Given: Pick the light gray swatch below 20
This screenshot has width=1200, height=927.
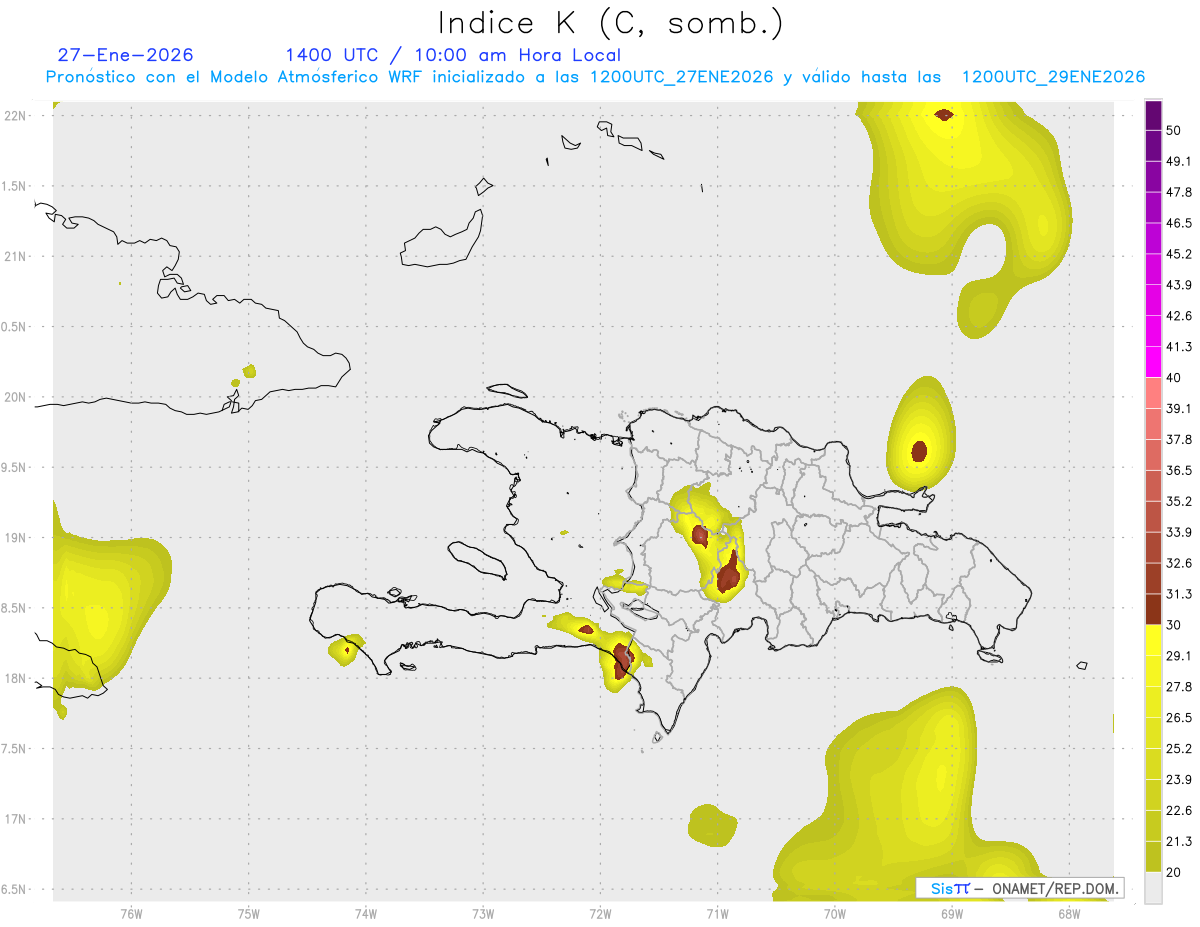Looking at the screenshot, I should [x=1153, y=888].
